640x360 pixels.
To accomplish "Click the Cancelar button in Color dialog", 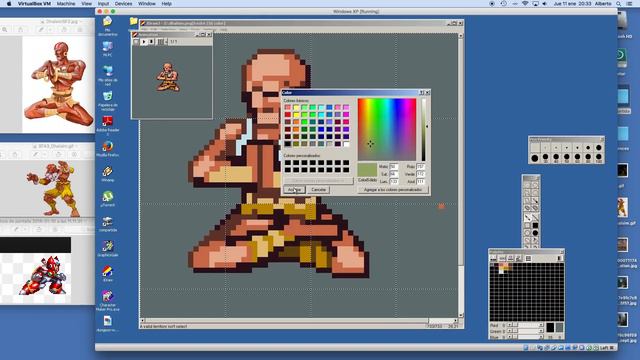I will tap(318, 190).
